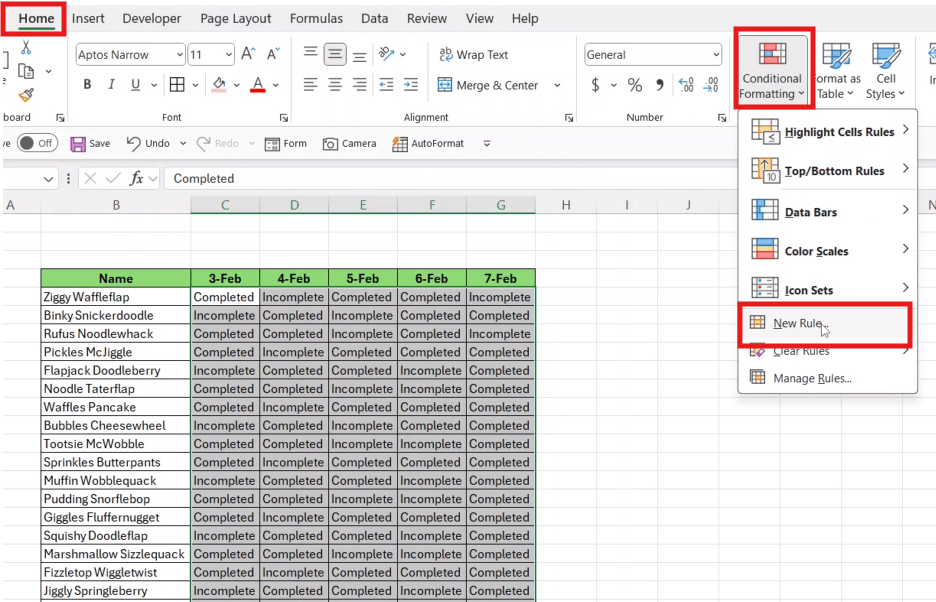936x602 pixels.
Task: Center text horizontally
Action: [335, 85]
